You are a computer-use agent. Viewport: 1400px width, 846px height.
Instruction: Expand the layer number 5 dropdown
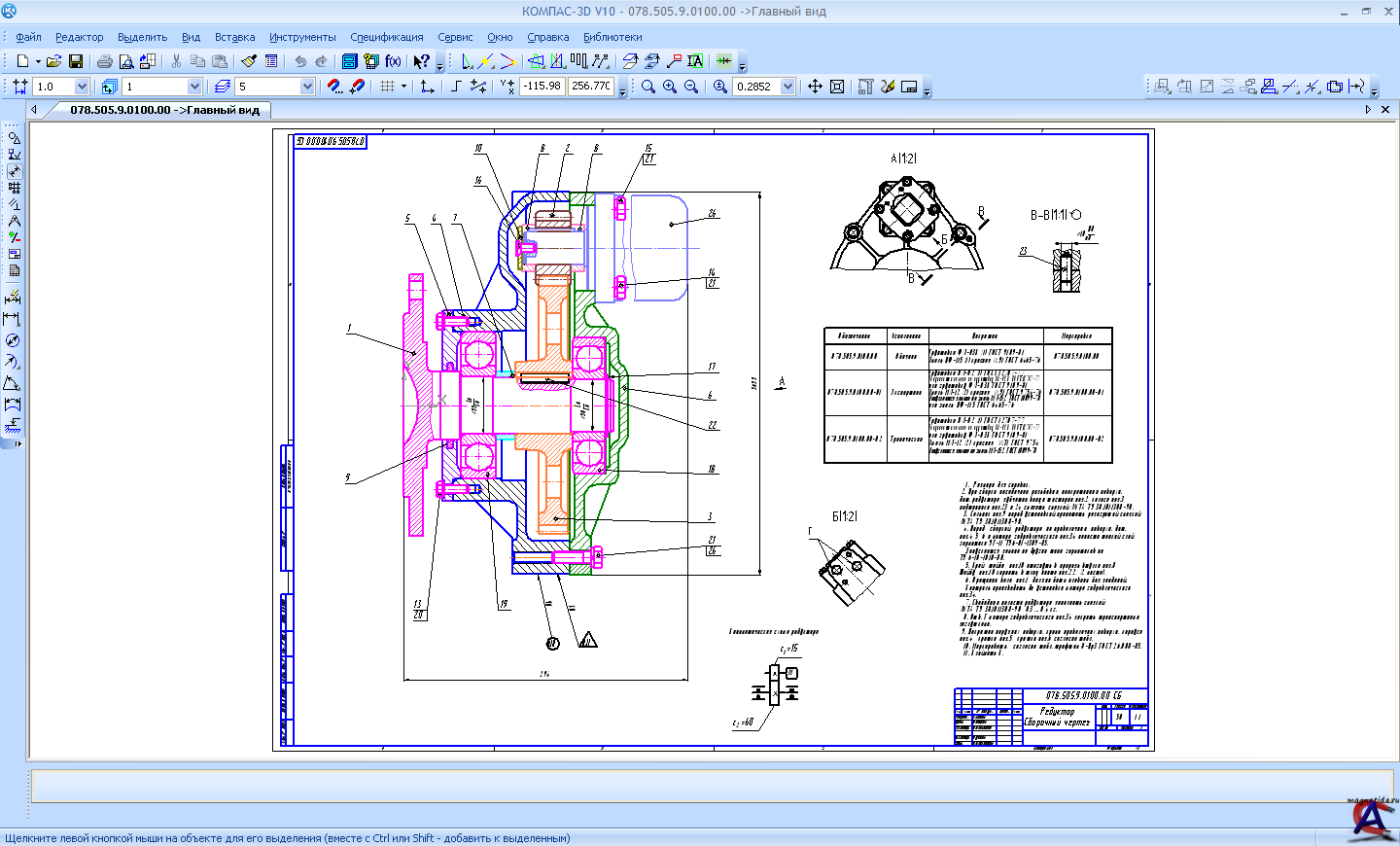tap(307, 87)
